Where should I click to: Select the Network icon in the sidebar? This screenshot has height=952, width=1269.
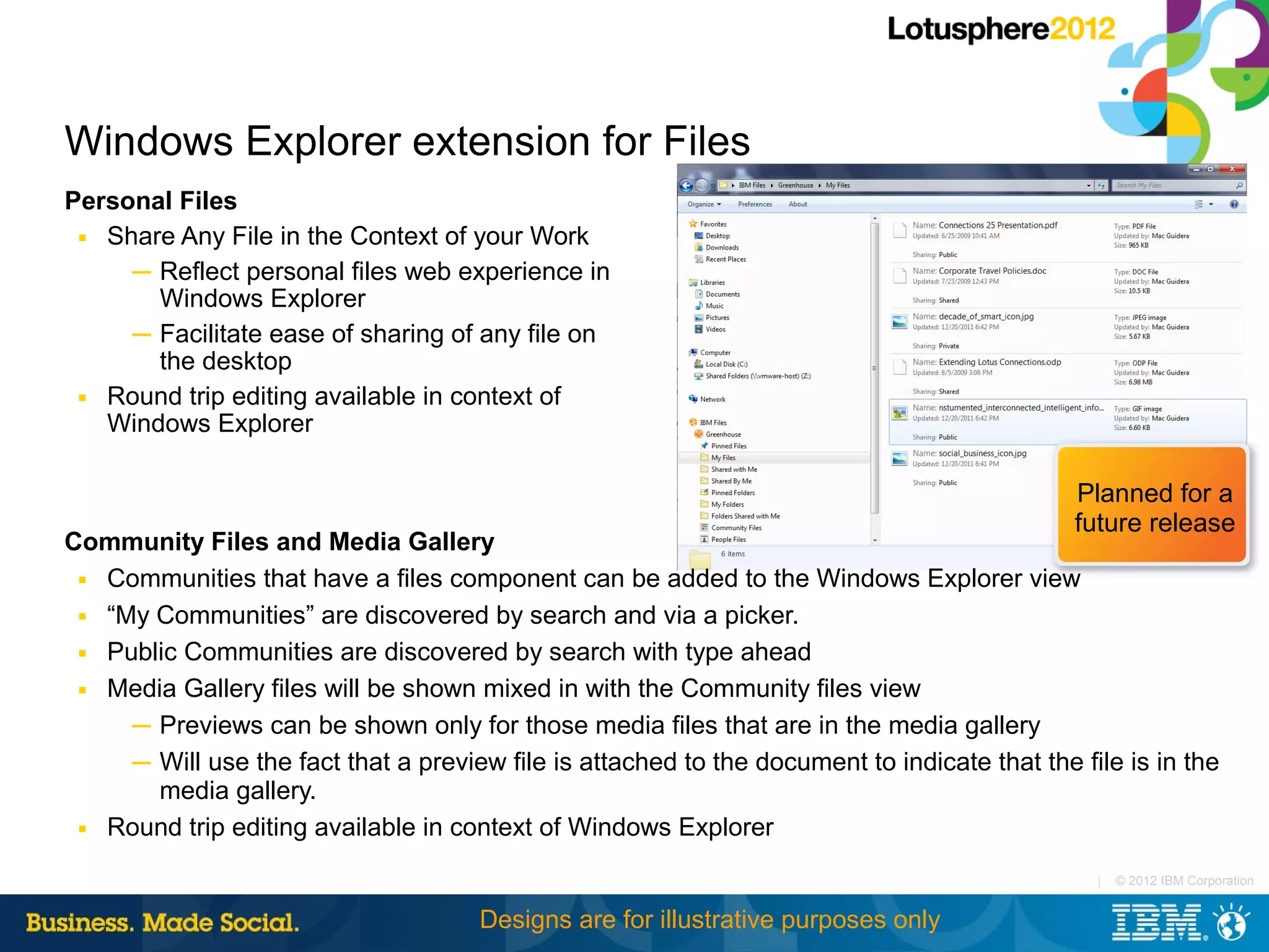click(x=693, y=399)
